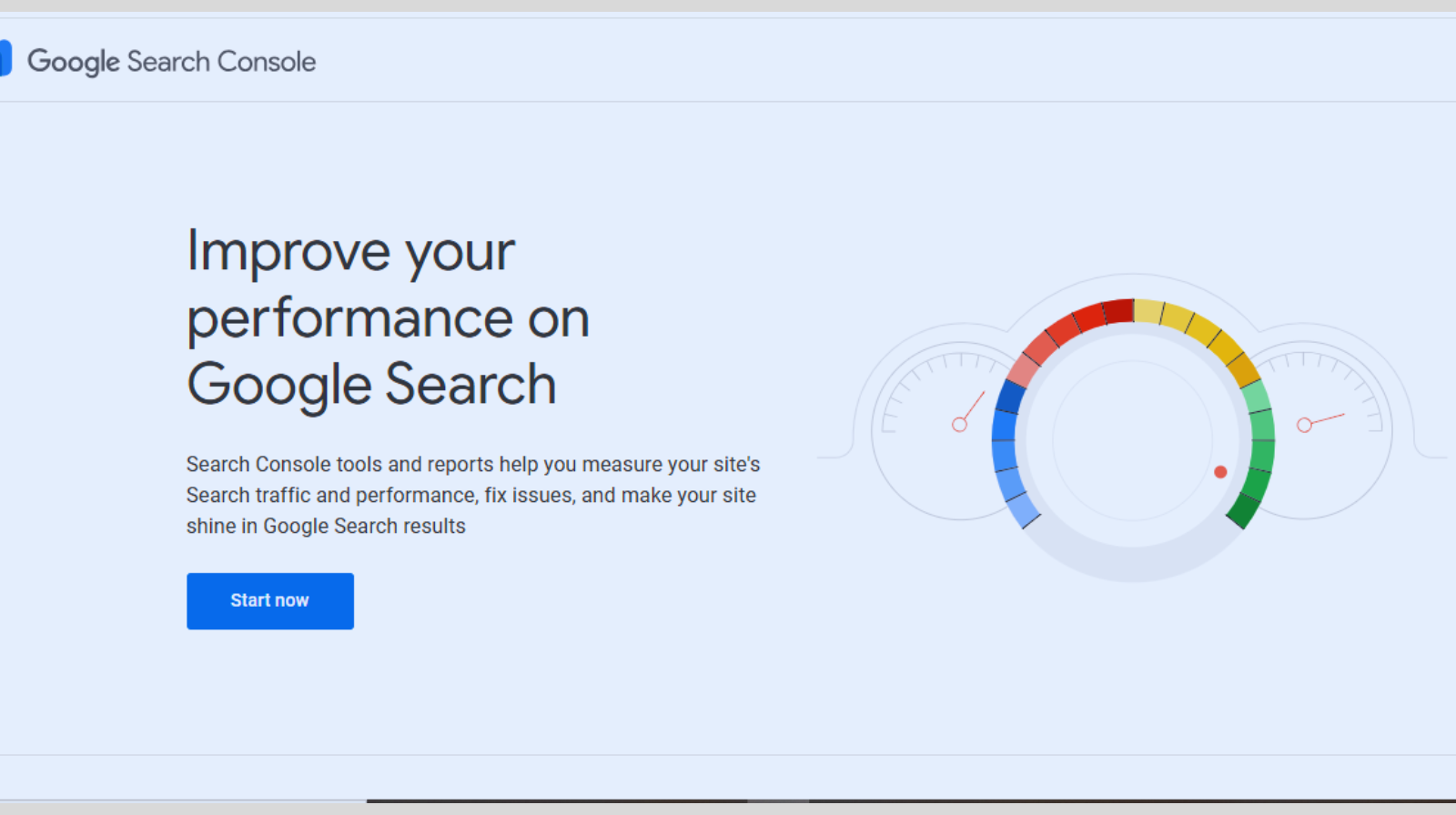Click the Google Search Console logo icon
Screen dimensions: 1456x815
[x=5, y=59]
